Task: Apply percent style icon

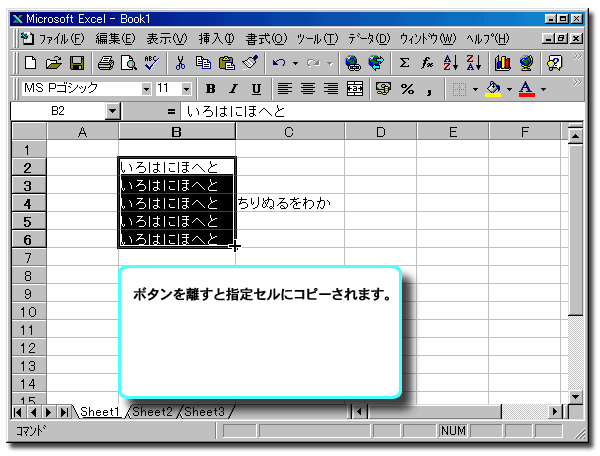Action: tap(407, 89)
